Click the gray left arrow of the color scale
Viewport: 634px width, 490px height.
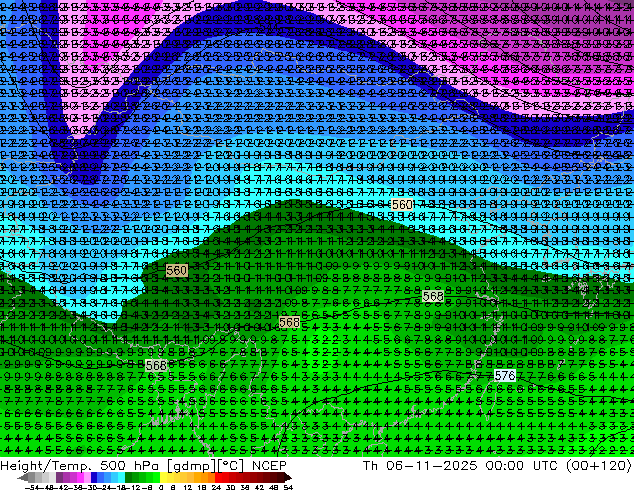point(23,477)
